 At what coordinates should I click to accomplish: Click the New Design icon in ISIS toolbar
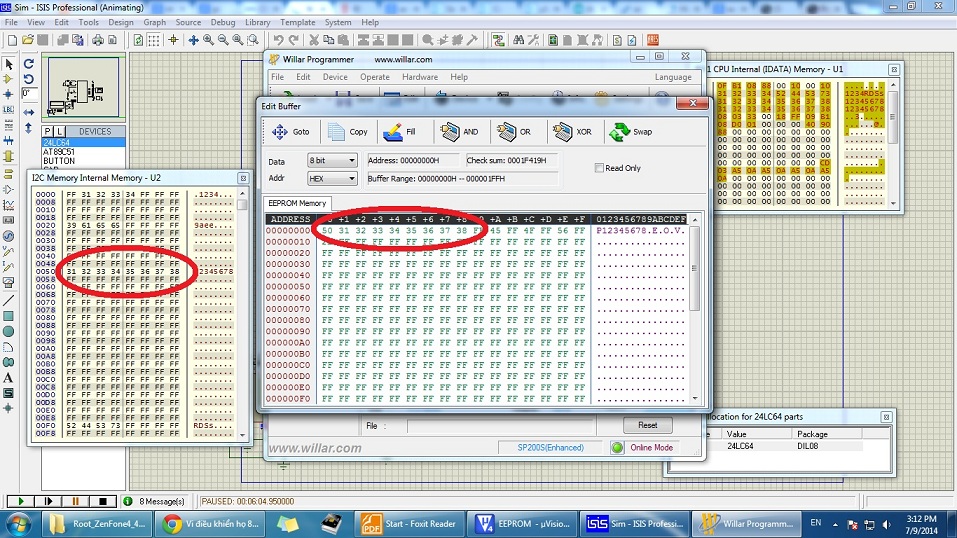[12, 40]
